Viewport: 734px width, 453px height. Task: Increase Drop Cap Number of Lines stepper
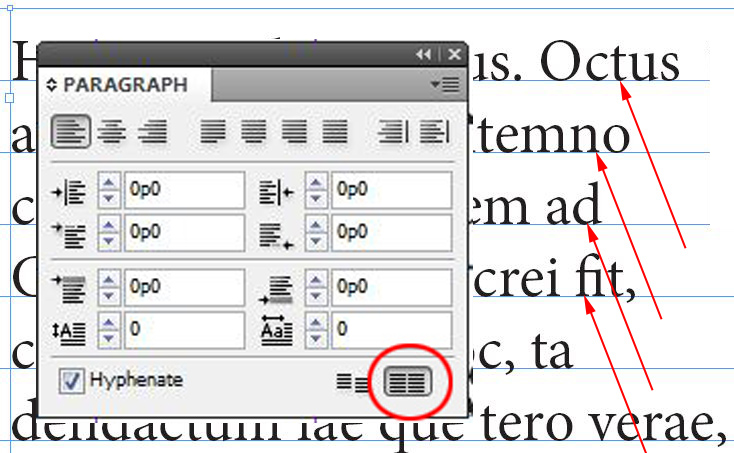click(109, 321)
